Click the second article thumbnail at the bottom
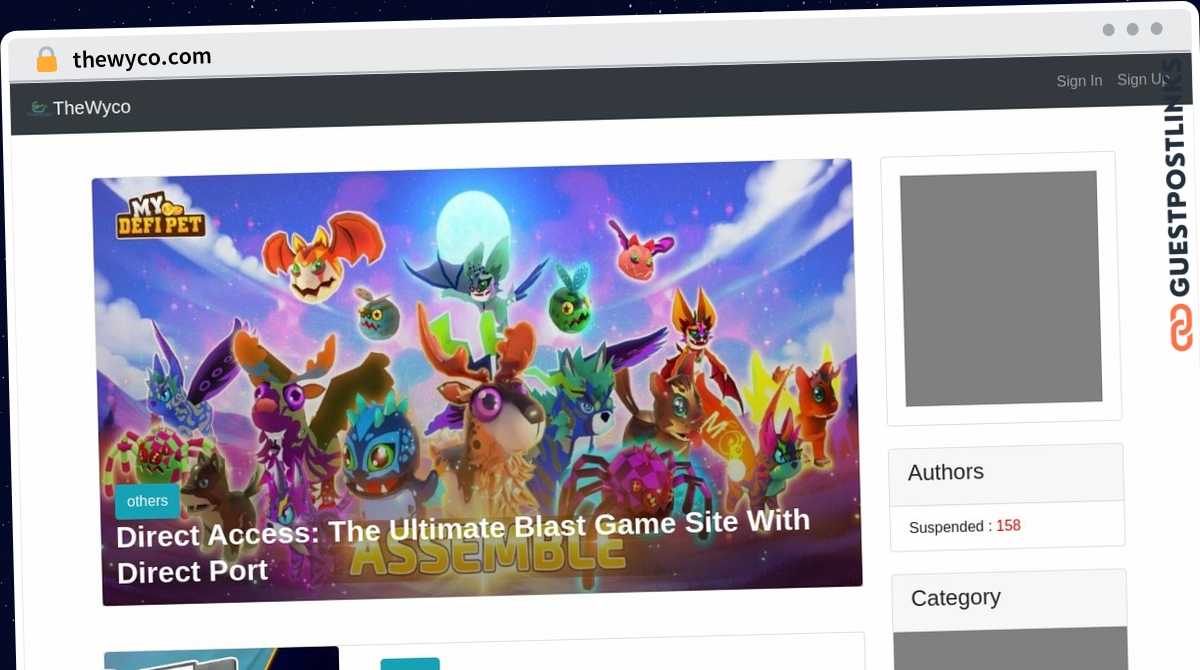This screenshot has height=670, width=1200. (x=221, y=658)
